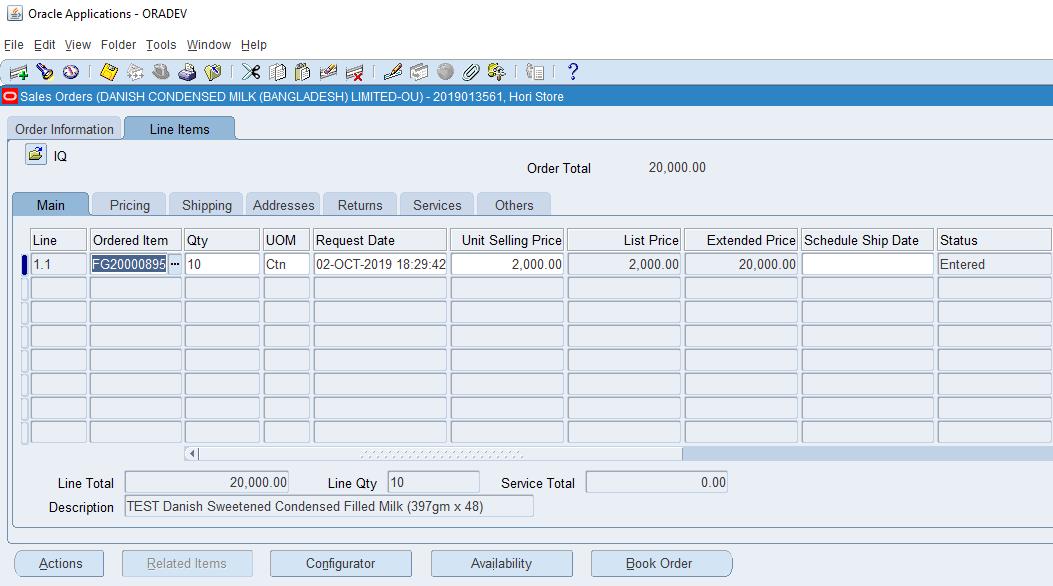Click the Folder Tools toolbar icon
Image resolution: width=1053 pixels, height=586 pixels.
point(497,72)
